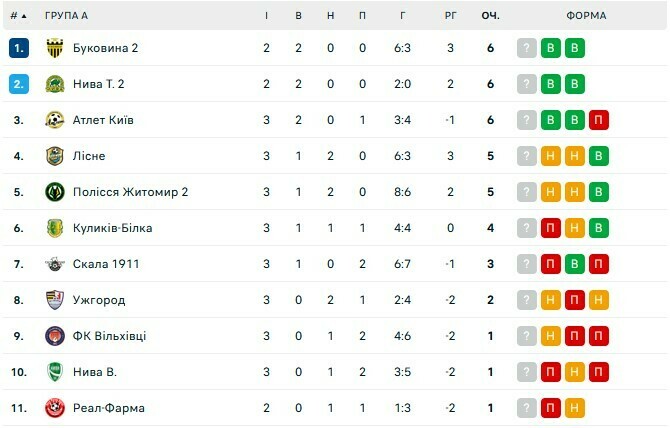The height and width of the screenshot is (428, 670).
Task: Click the ФК Вільхівці team logo
Action: 54,336
